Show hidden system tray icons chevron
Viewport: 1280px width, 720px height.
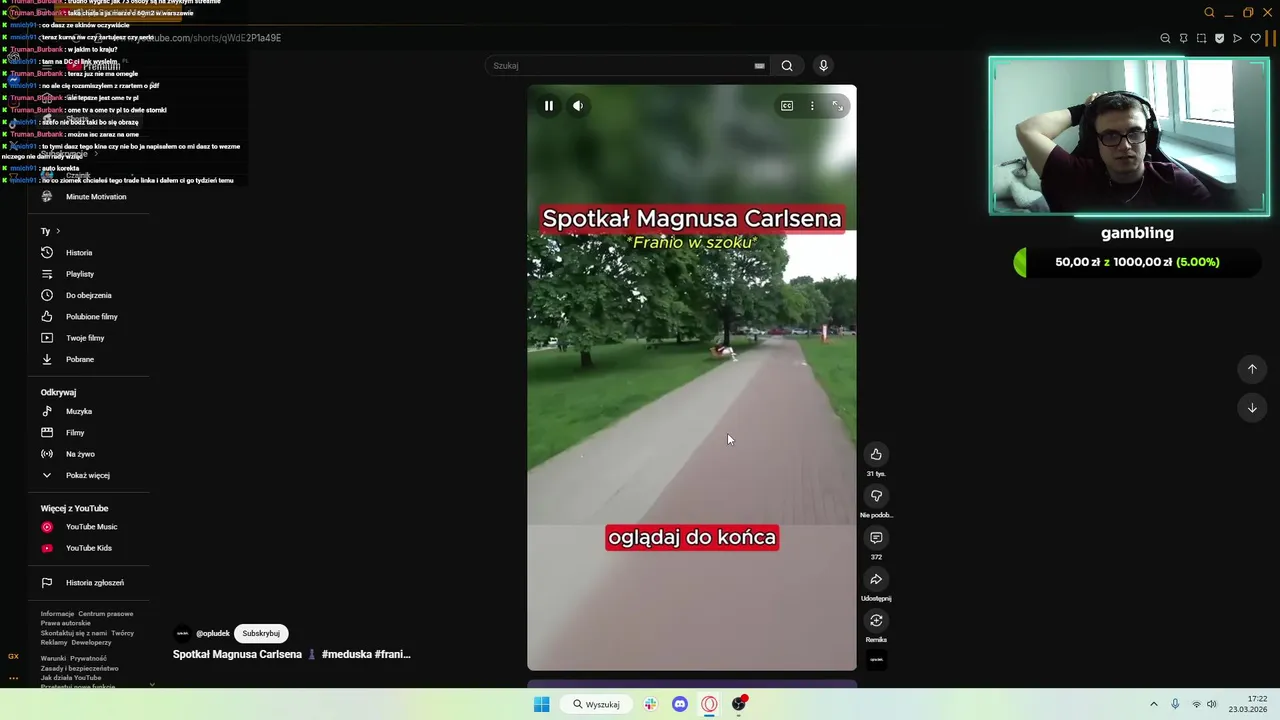pyautogui.click(x=1153, y=704)
